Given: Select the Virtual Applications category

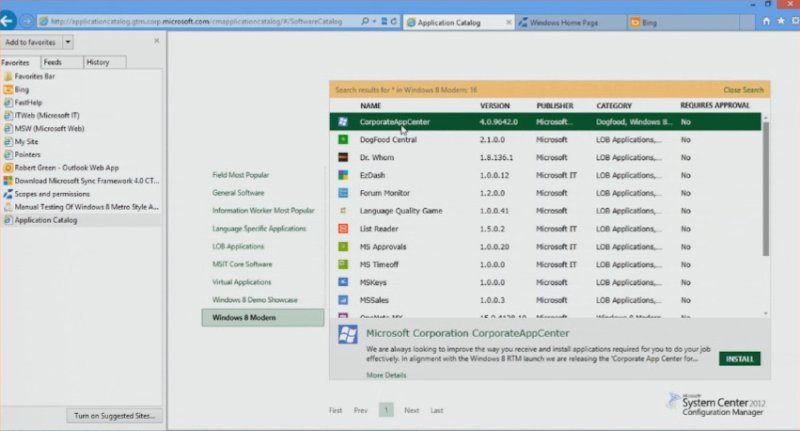Looking at the screenshot, I should pyautogui.click(x=242, y=282).
